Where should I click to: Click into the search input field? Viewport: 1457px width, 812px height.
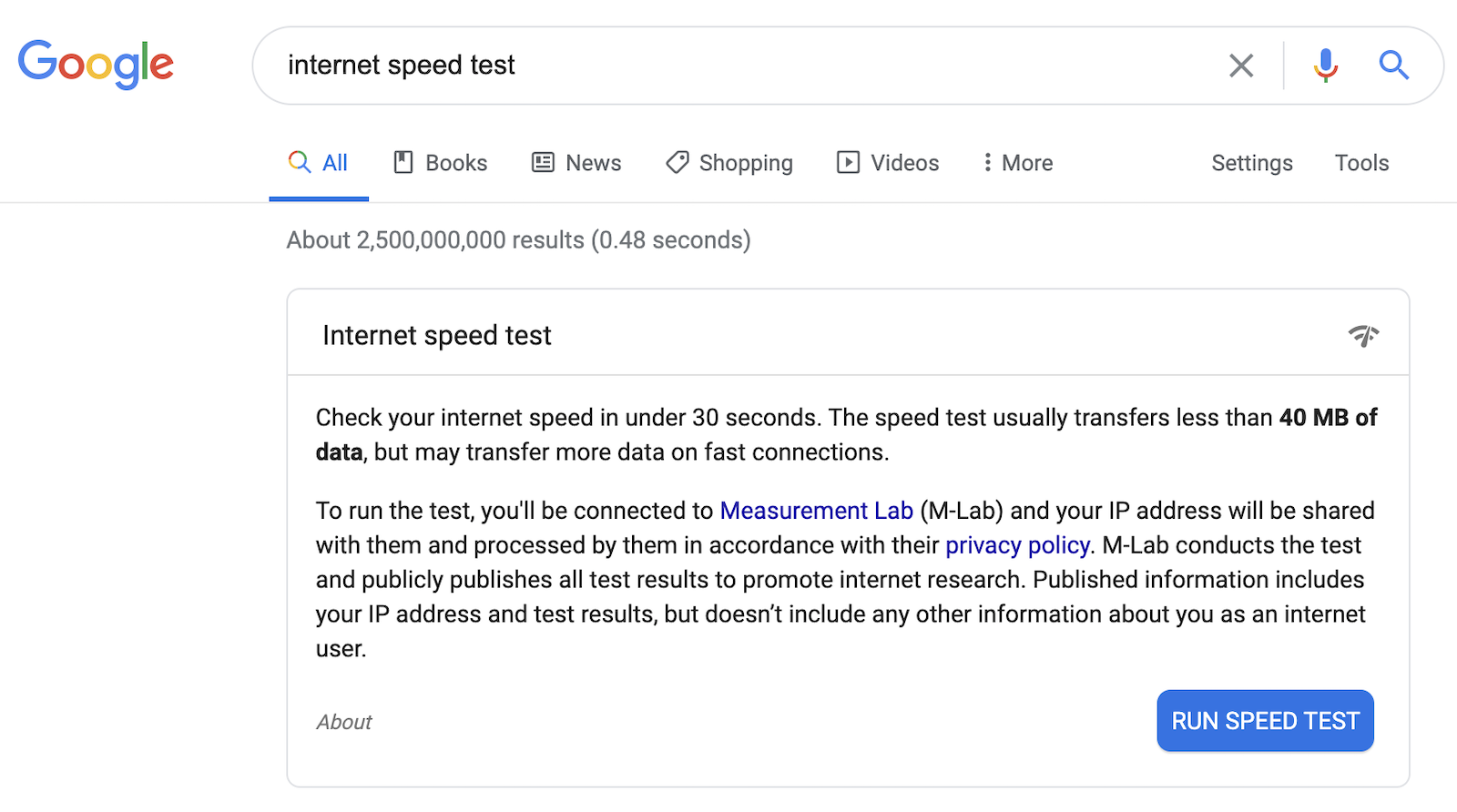coord(747,66)
